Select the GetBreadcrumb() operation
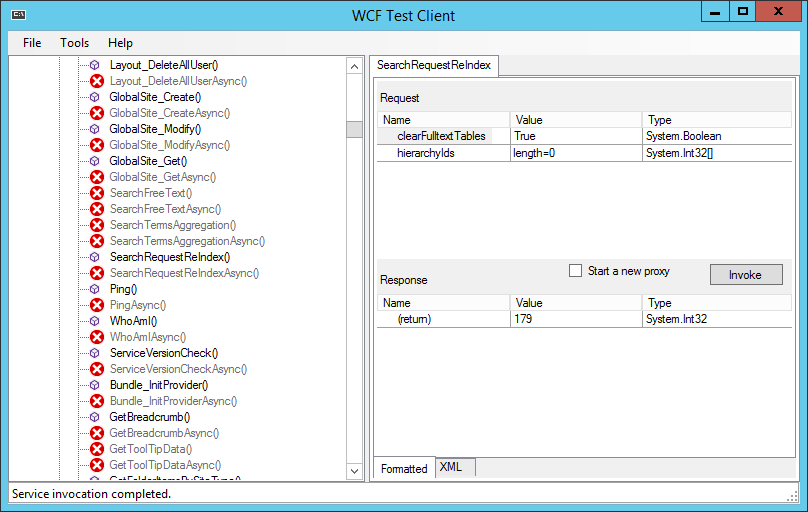 coord(149,417)
